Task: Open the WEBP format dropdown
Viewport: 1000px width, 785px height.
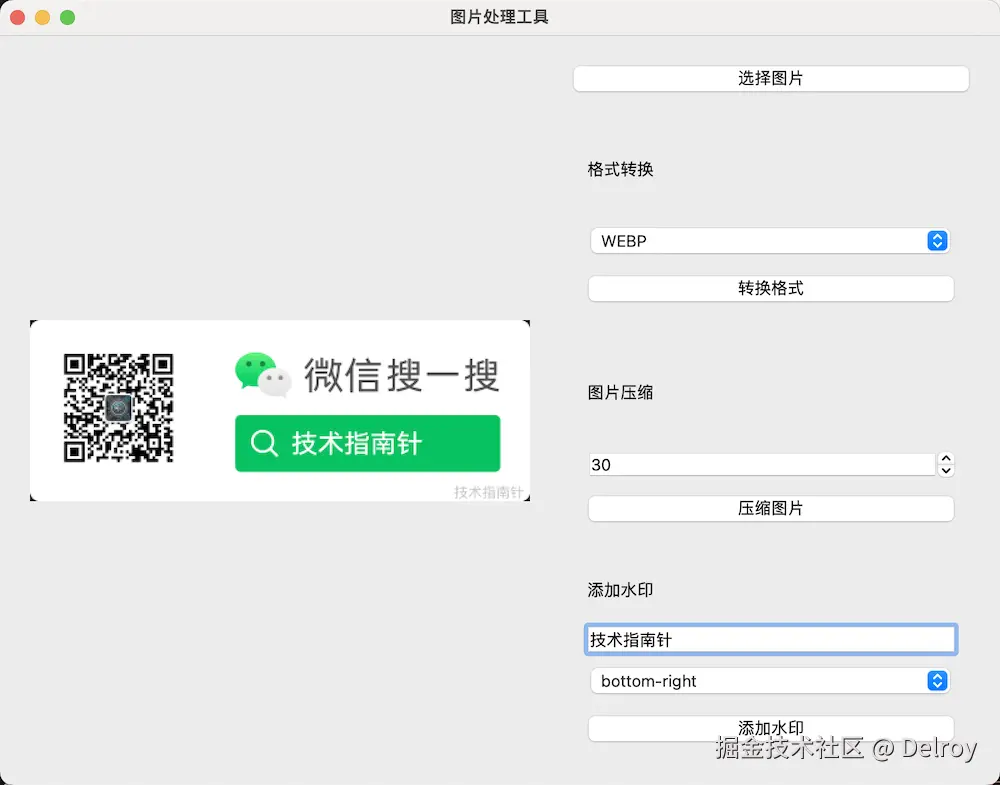Action: 770,241
